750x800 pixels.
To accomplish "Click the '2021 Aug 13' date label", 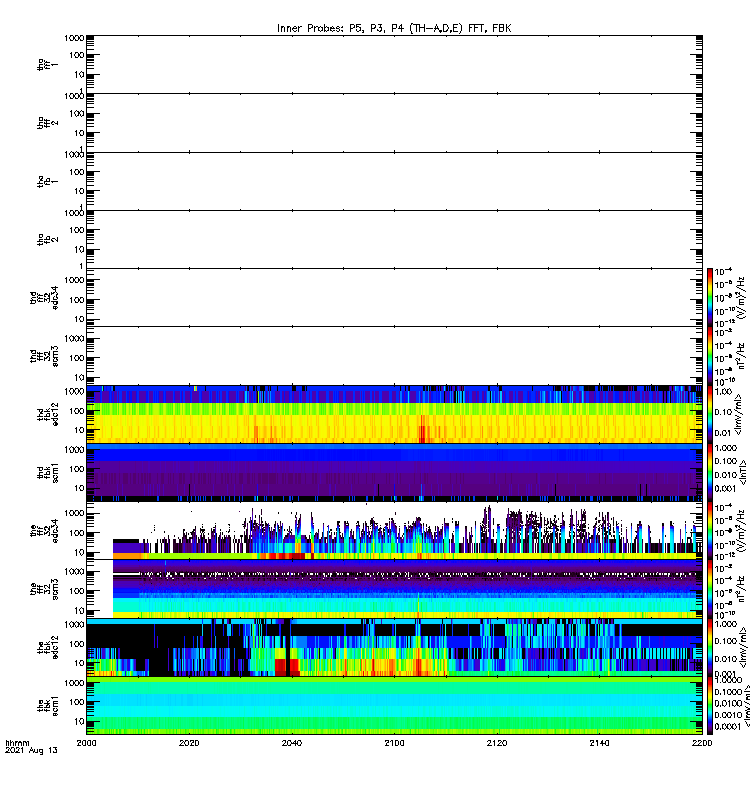I will 31,750.
